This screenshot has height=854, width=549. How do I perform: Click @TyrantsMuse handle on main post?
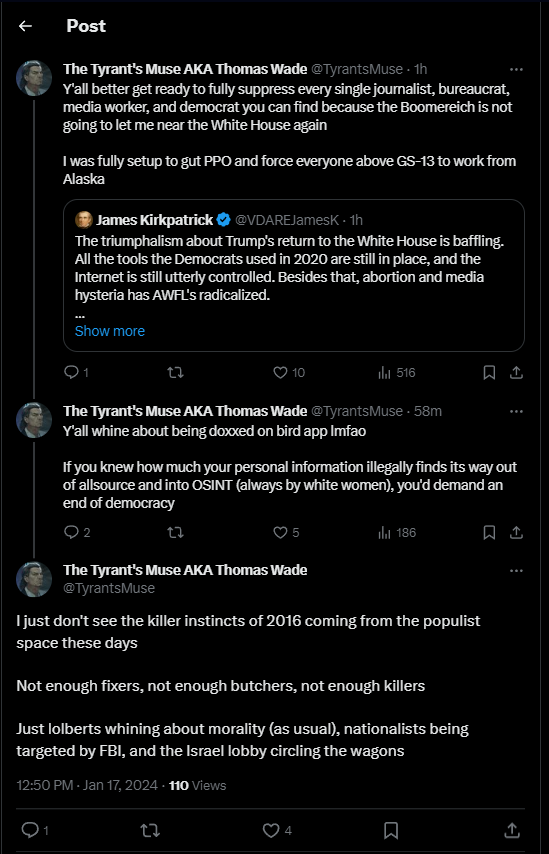pos(109,588)
